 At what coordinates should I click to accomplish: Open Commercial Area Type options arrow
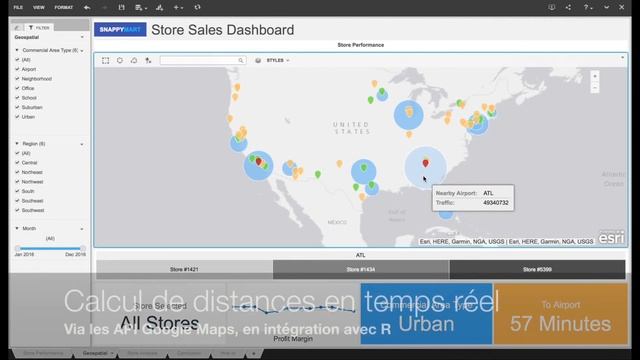[x=82, y=51]
